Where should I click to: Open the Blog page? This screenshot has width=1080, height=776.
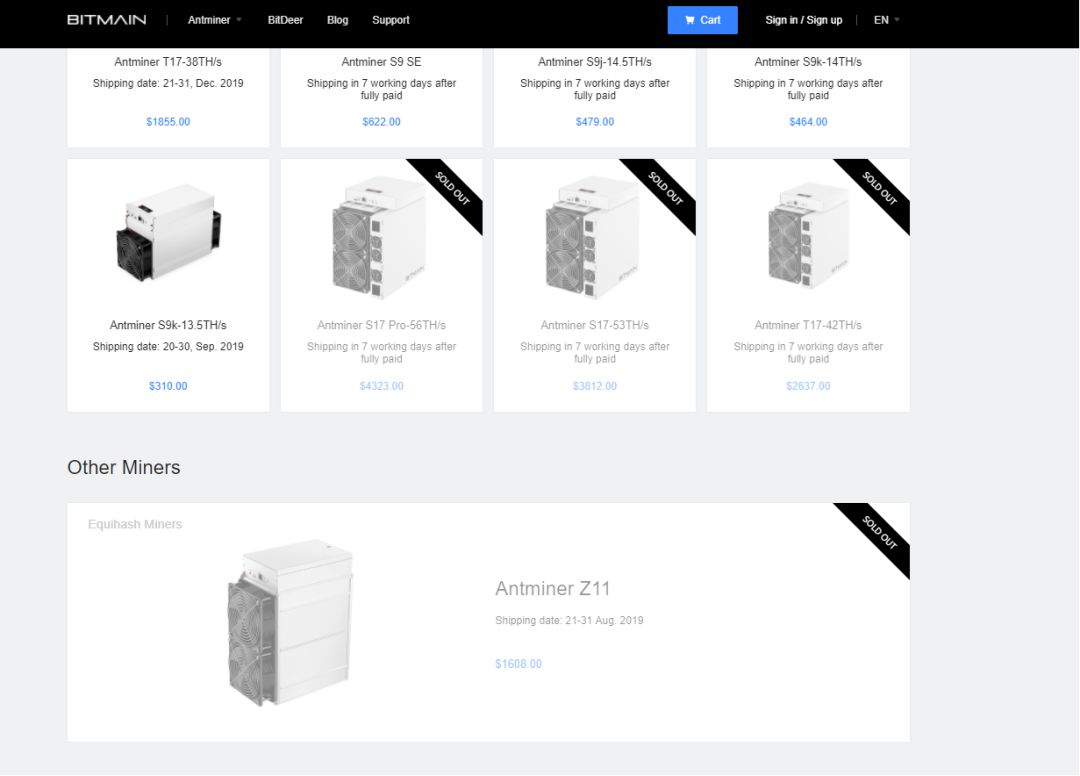pos(338,20)
